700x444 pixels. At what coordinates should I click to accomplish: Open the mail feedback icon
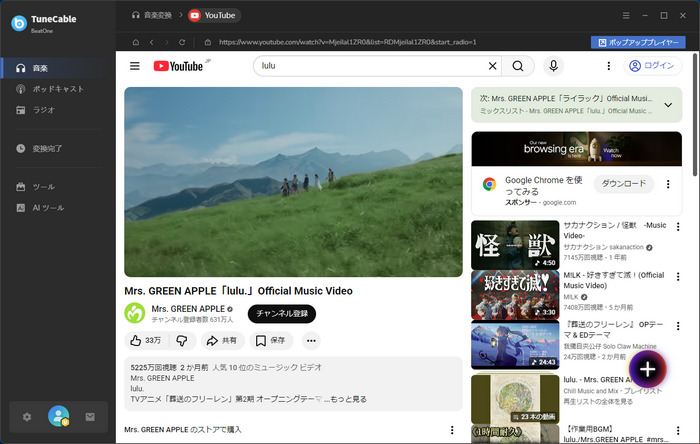(90, 416)
